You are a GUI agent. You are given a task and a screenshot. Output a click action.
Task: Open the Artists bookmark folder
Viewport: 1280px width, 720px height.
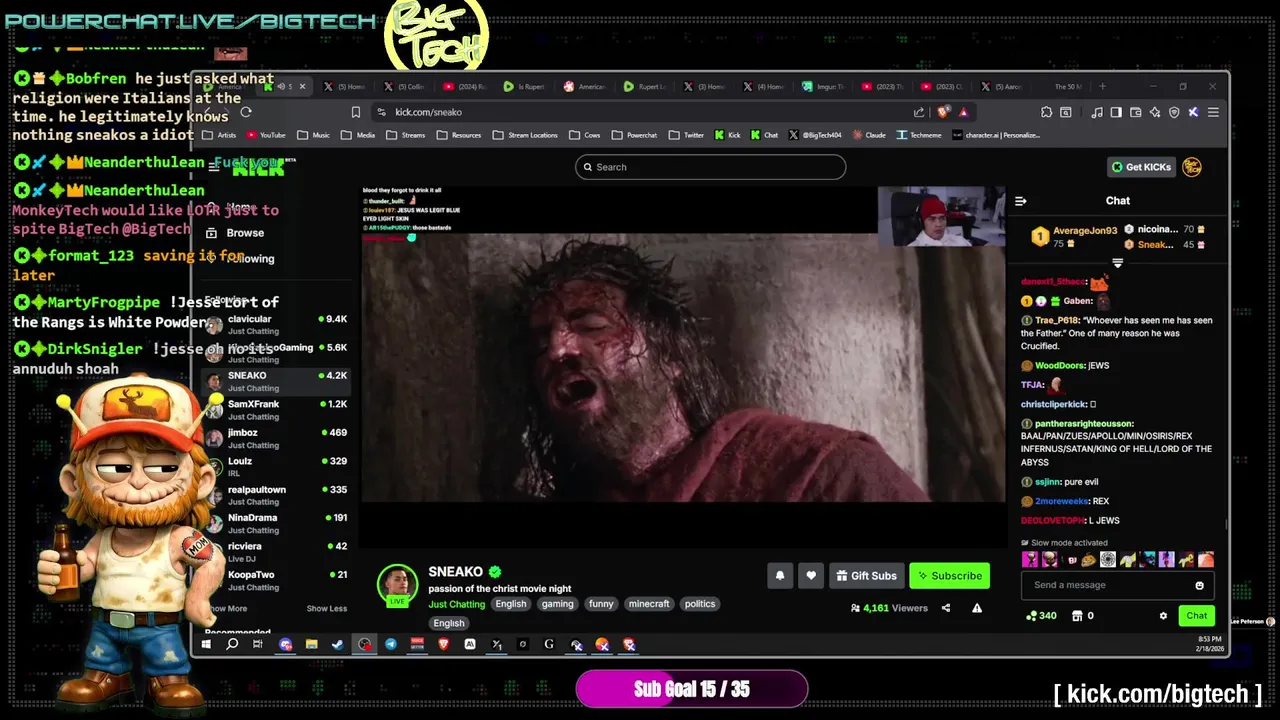220,135
